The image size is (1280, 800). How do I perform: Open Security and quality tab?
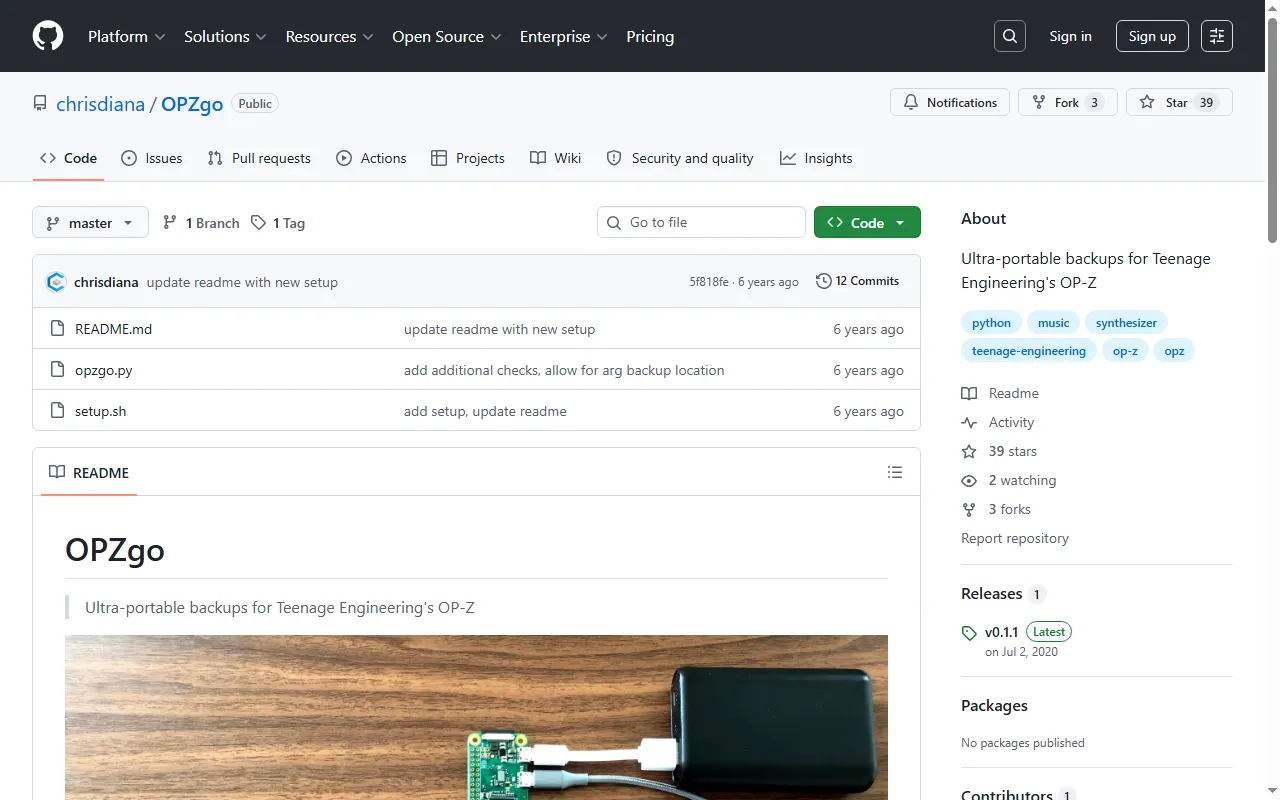(679, 158)
